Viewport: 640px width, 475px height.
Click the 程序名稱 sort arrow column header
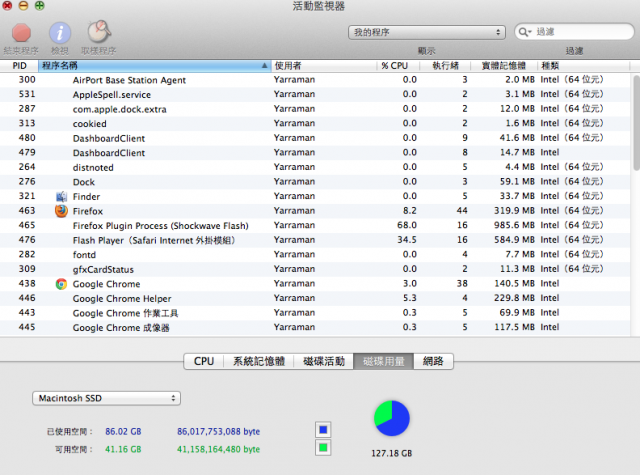(x=155, y=66)
